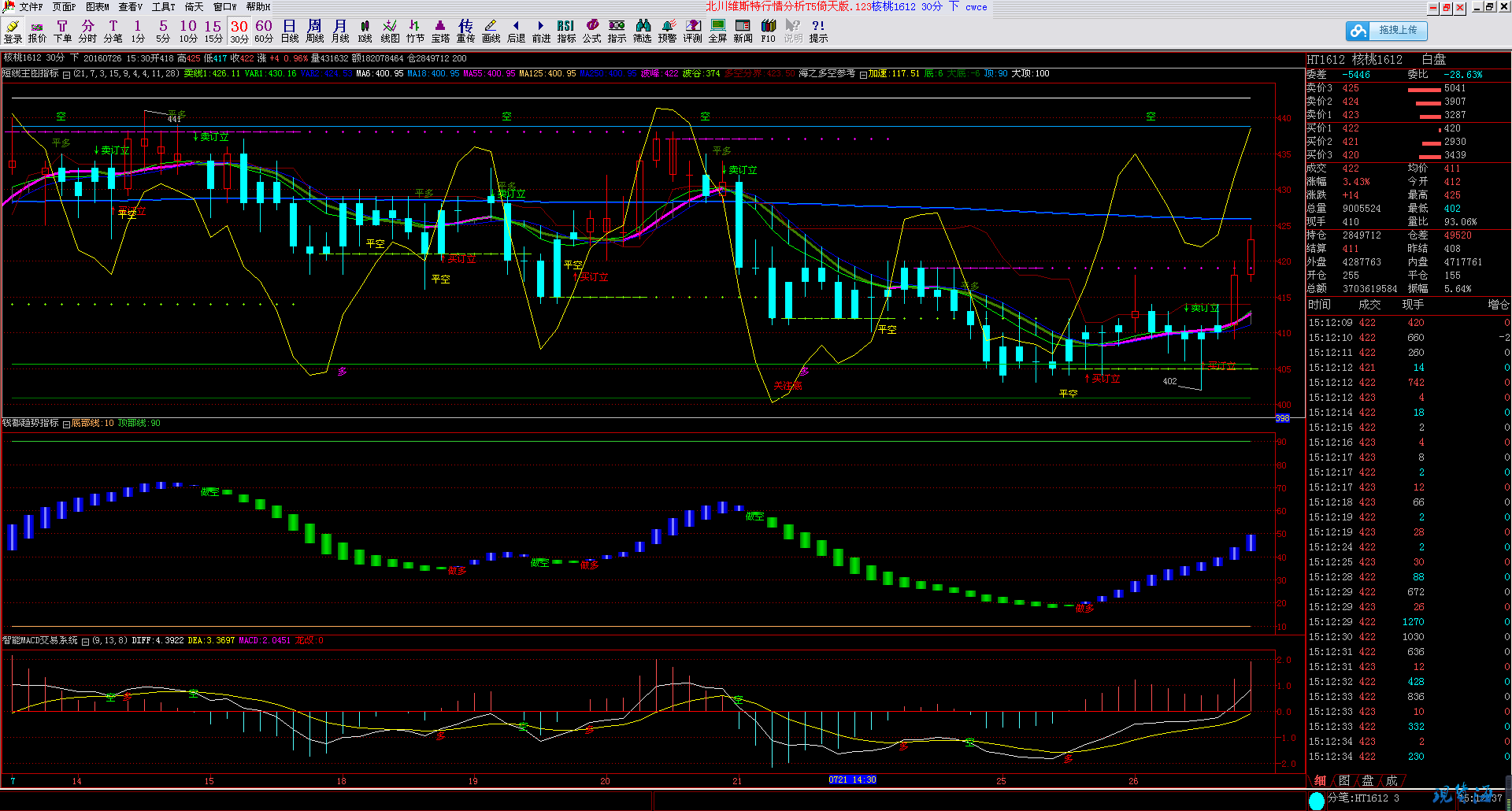
Task: Select the 15分 fifteen-minute period
Action: click(213, 31)
